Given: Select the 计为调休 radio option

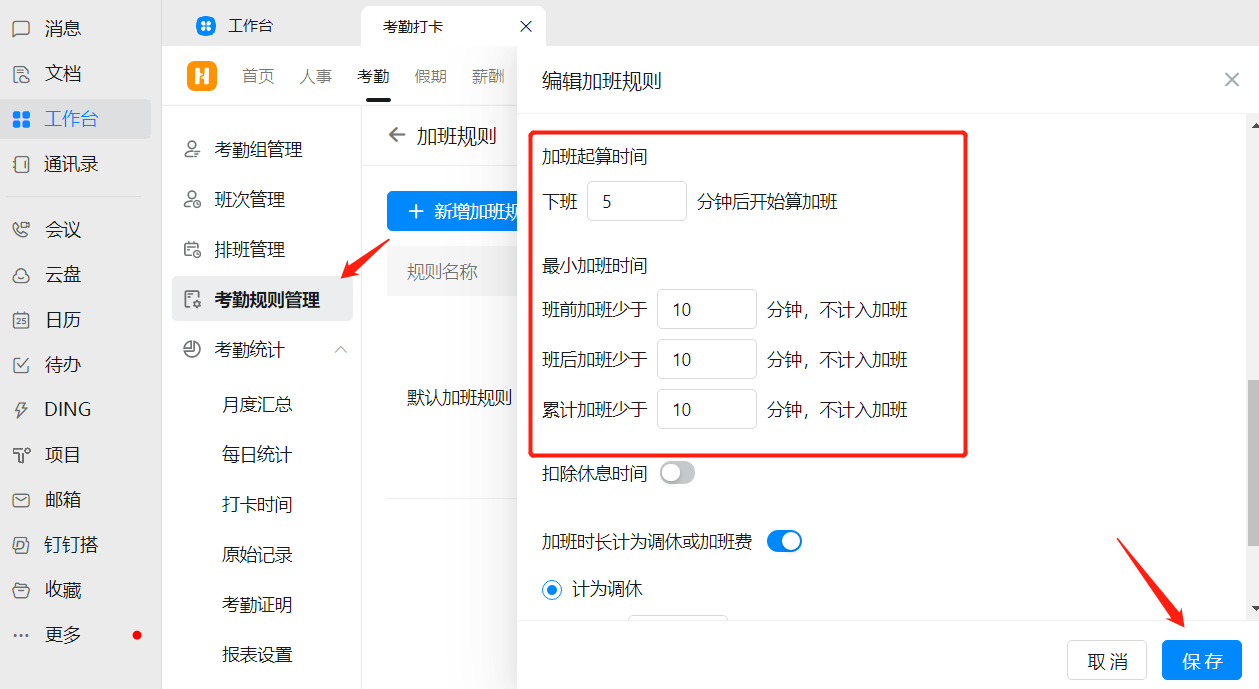Looking at the screenshot, I should 551,589.
